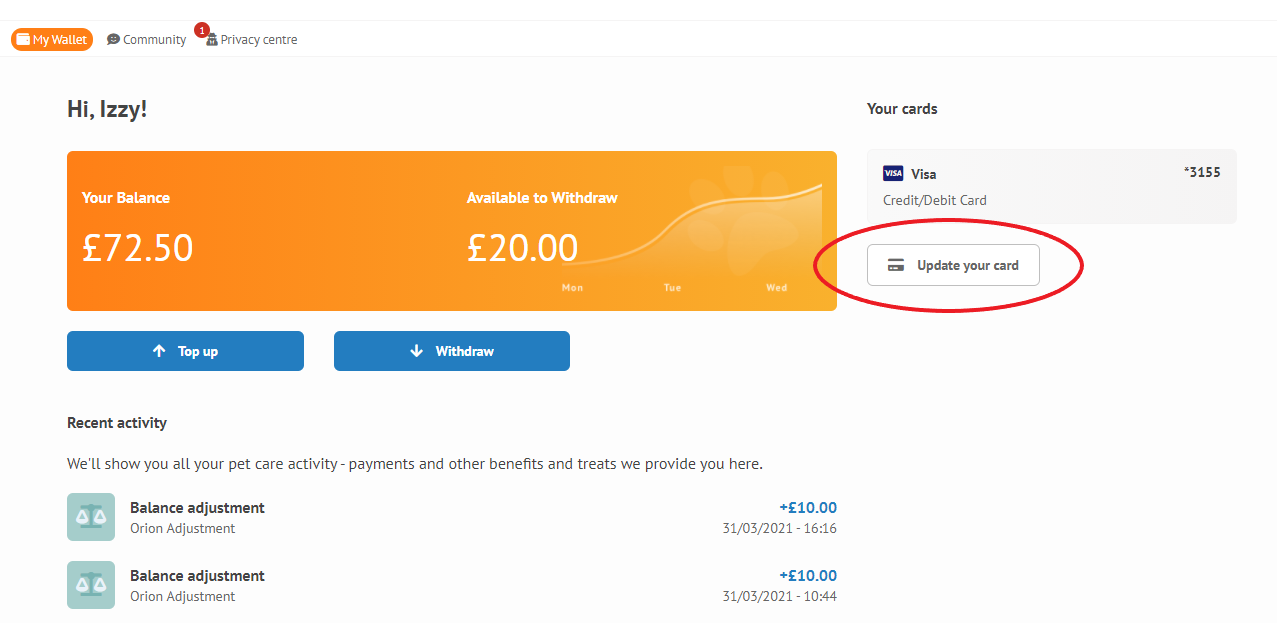Screen dimensions: 1277x623
Task: Click the Top up button
Action: pyautogui.click(x=185, y=351)
